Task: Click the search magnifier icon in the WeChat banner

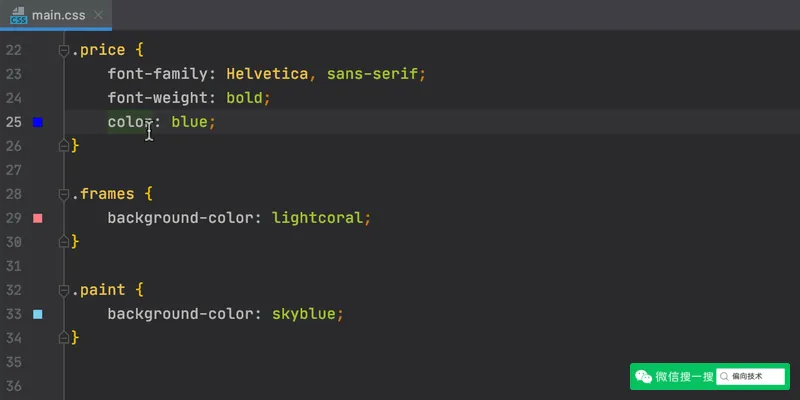Action: [724, 377]
